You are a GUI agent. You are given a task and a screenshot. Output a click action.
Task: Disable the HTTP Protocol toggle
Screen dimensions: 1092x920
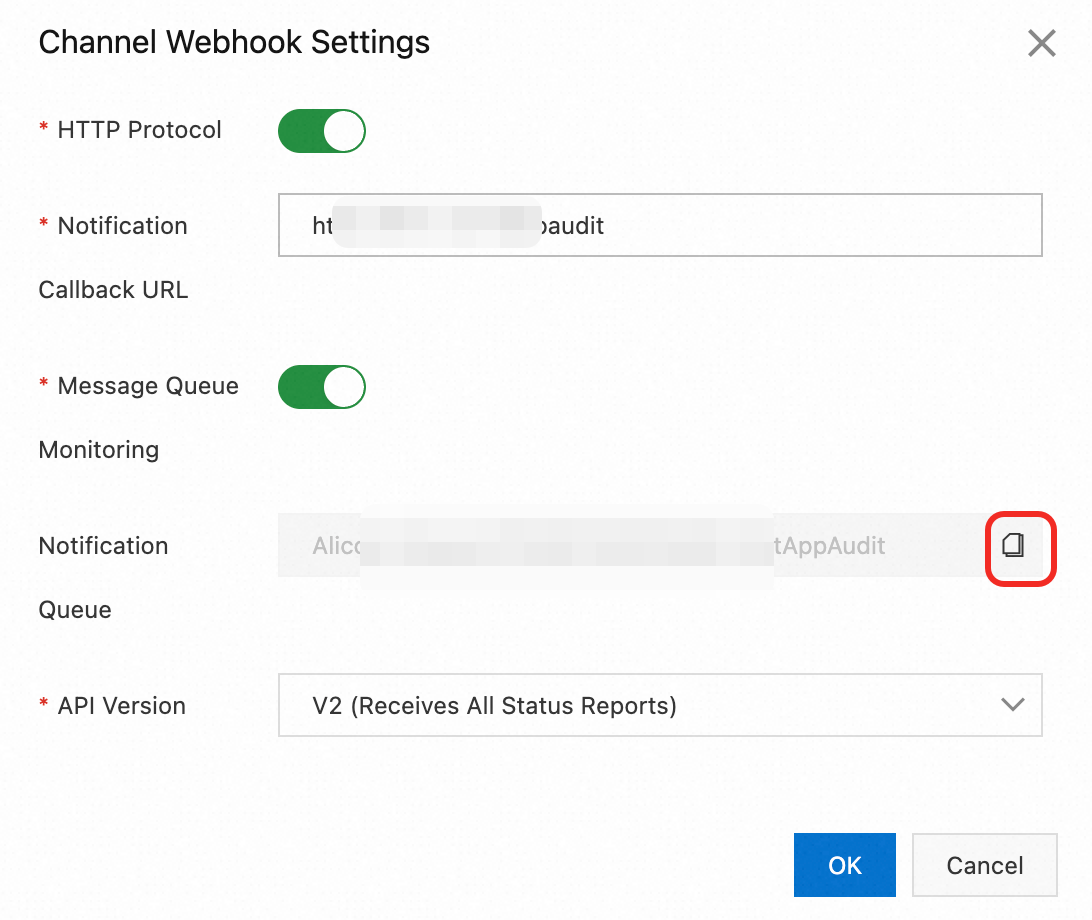pos(321,130)
